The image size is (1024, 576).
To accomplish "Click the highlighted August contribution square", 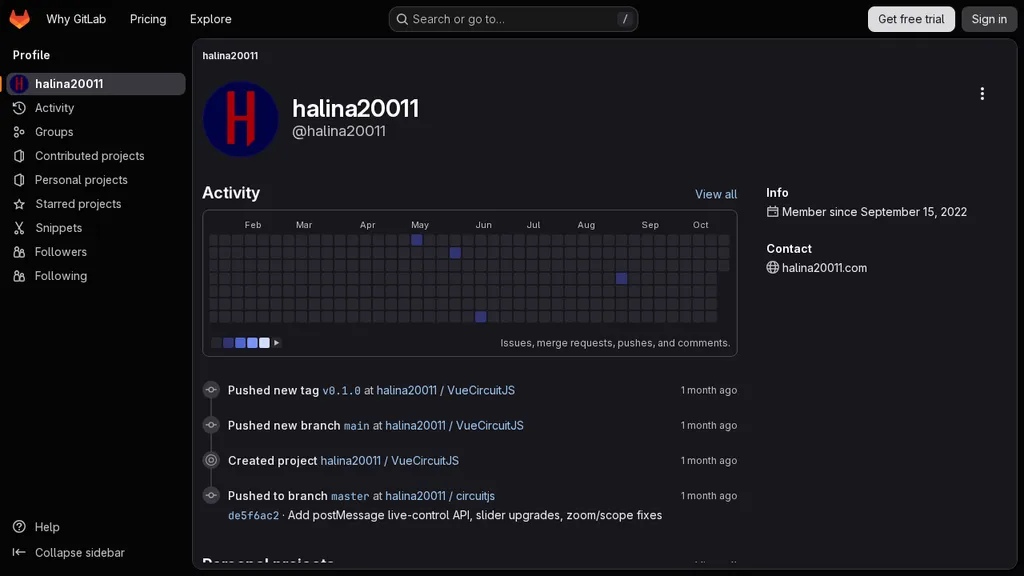I will (621, 278).
